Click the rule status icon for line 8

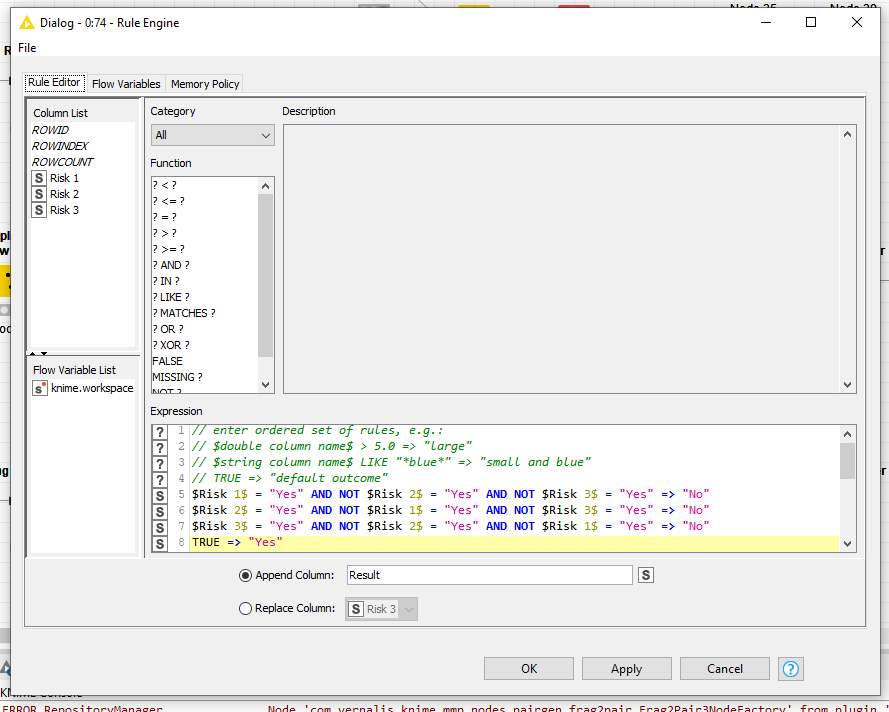pyautogui.click(x=159, y=543)
